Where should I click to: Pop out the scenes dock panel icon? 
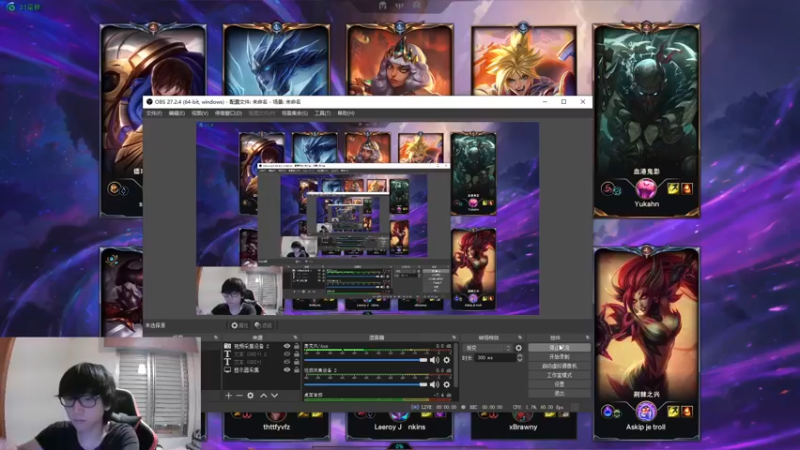[215, 338]
